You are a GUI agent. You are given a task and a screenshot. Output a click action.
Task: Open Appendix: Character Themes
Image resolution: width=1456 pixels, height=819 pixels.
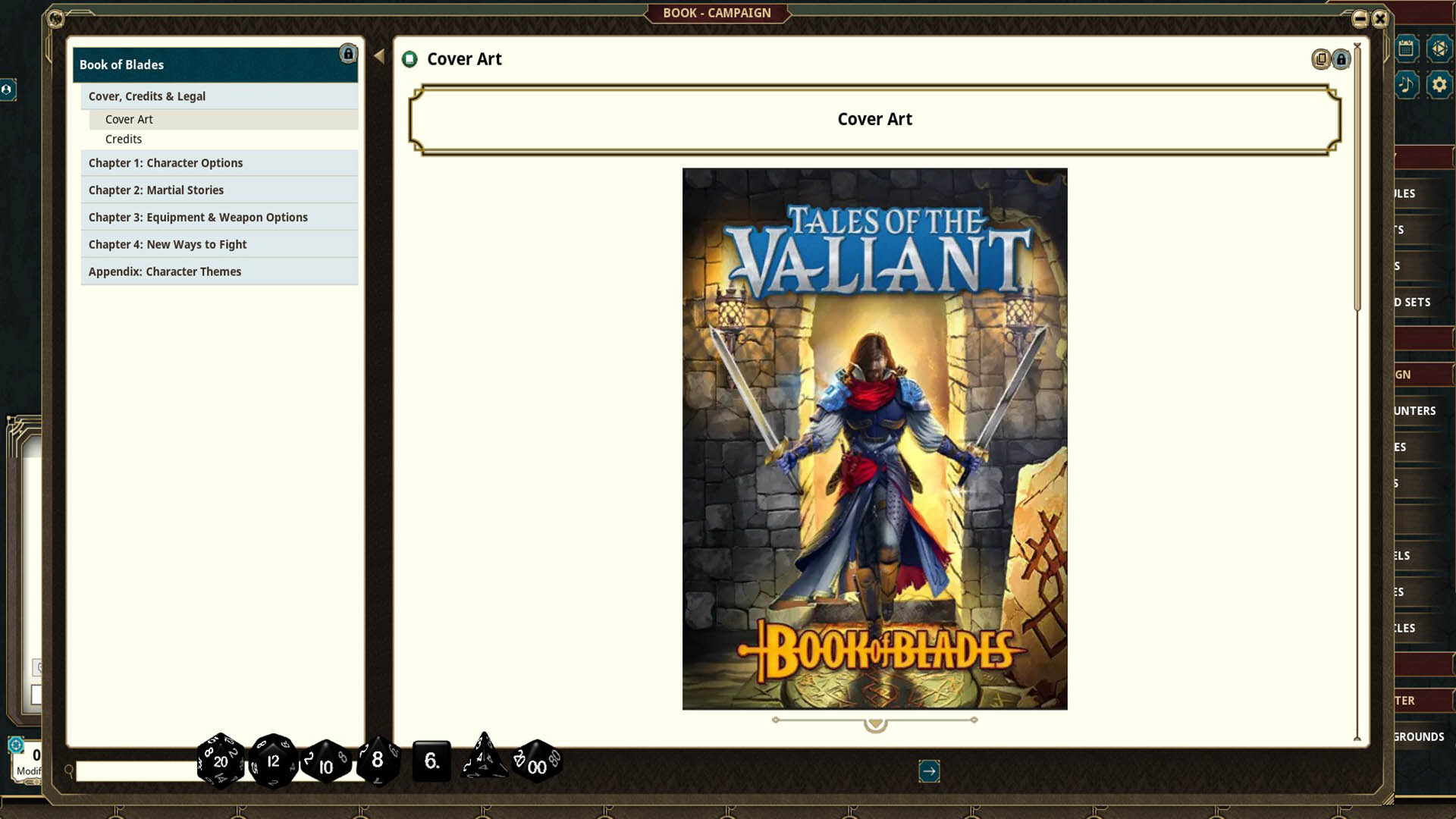point(165,271)
